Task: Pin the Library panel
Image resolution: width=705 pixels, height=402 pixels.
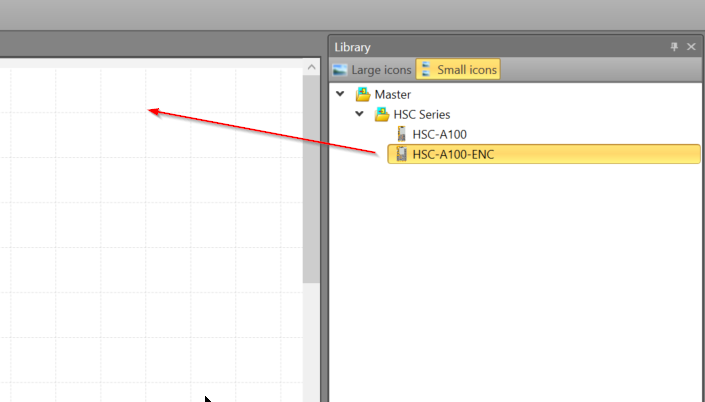Action: click(x=674, y=47)
